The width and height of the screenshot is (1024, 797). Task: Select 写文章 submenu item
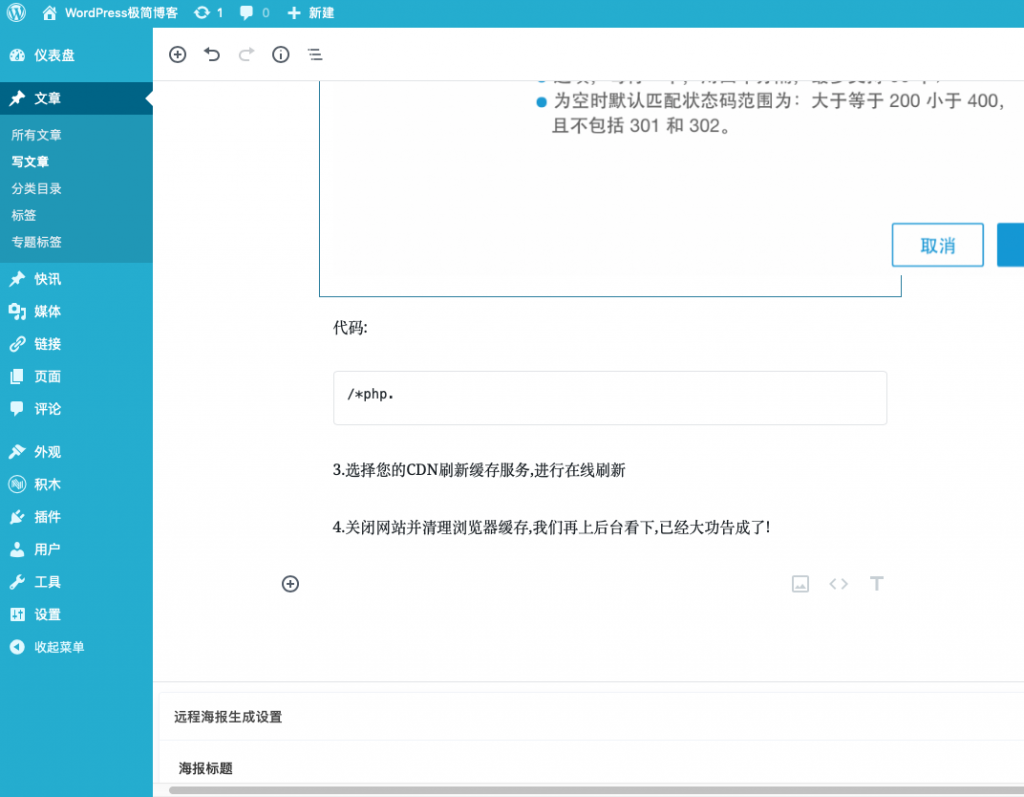click(x=30, y=162)
